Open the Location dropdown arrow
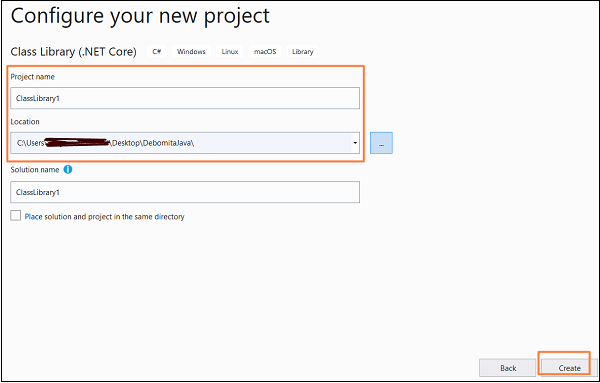 coord(355,143)
